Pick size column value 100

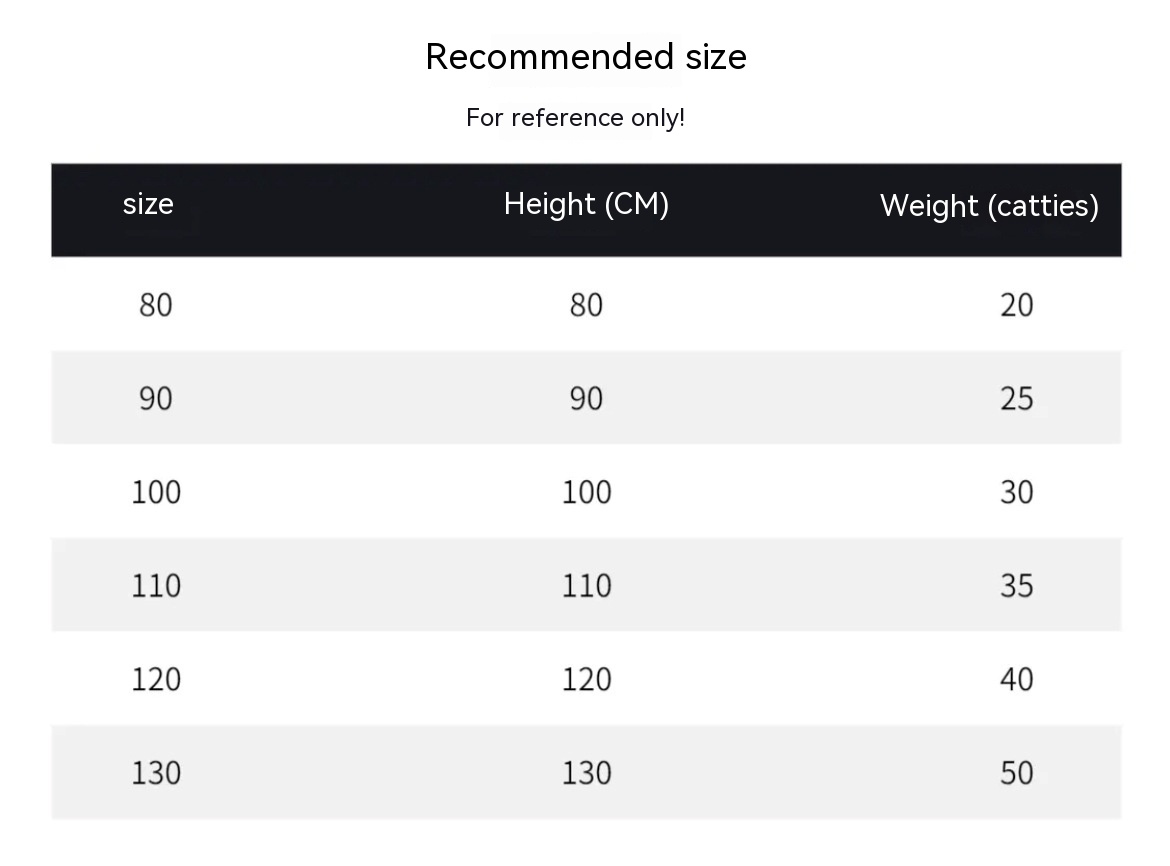[156, 492]
